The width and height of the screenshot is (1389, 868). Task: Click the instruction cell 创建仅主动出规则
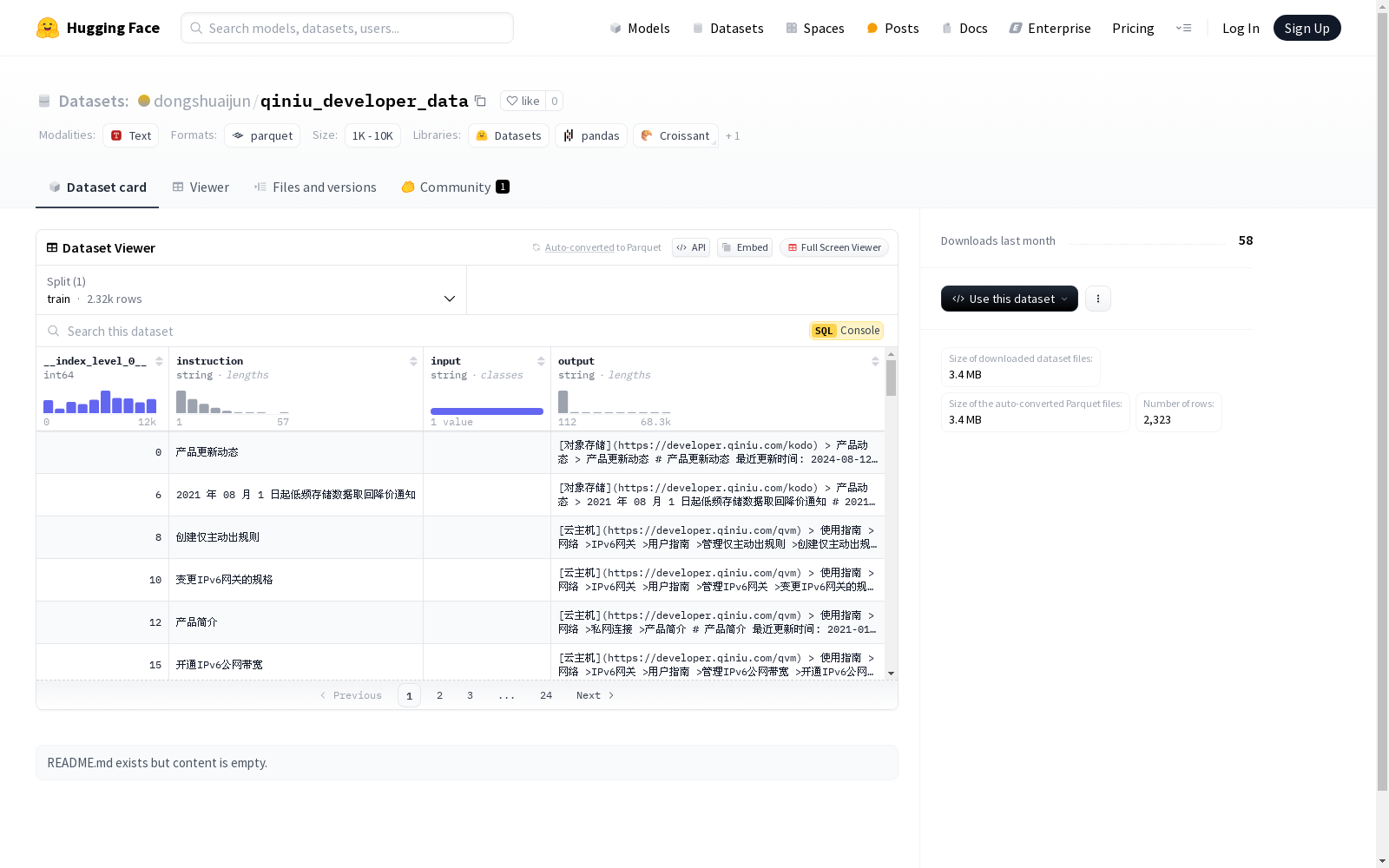[x=218, y=537]
